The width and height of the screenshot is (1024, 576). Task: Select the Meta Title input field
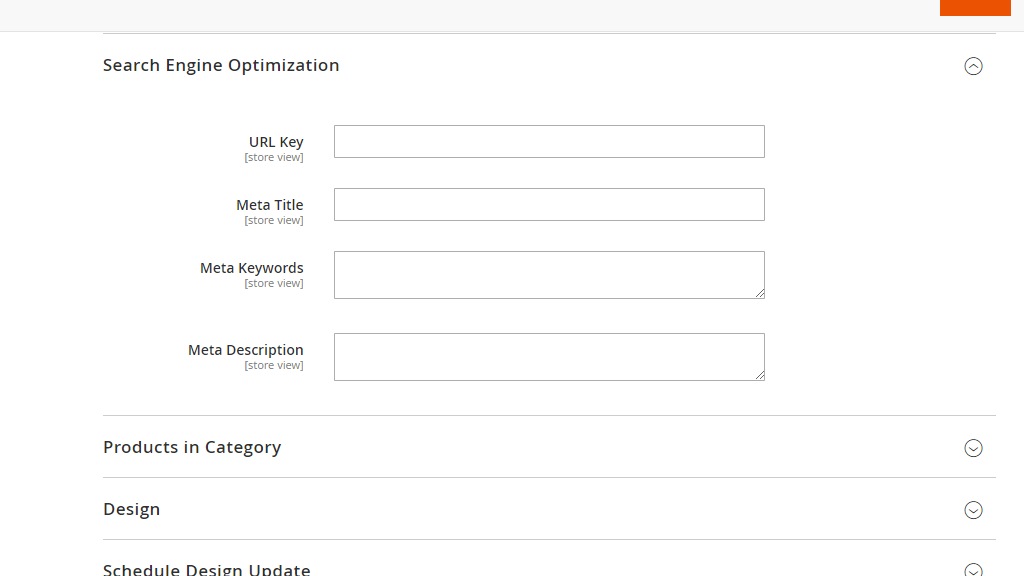tap(548, 204)
